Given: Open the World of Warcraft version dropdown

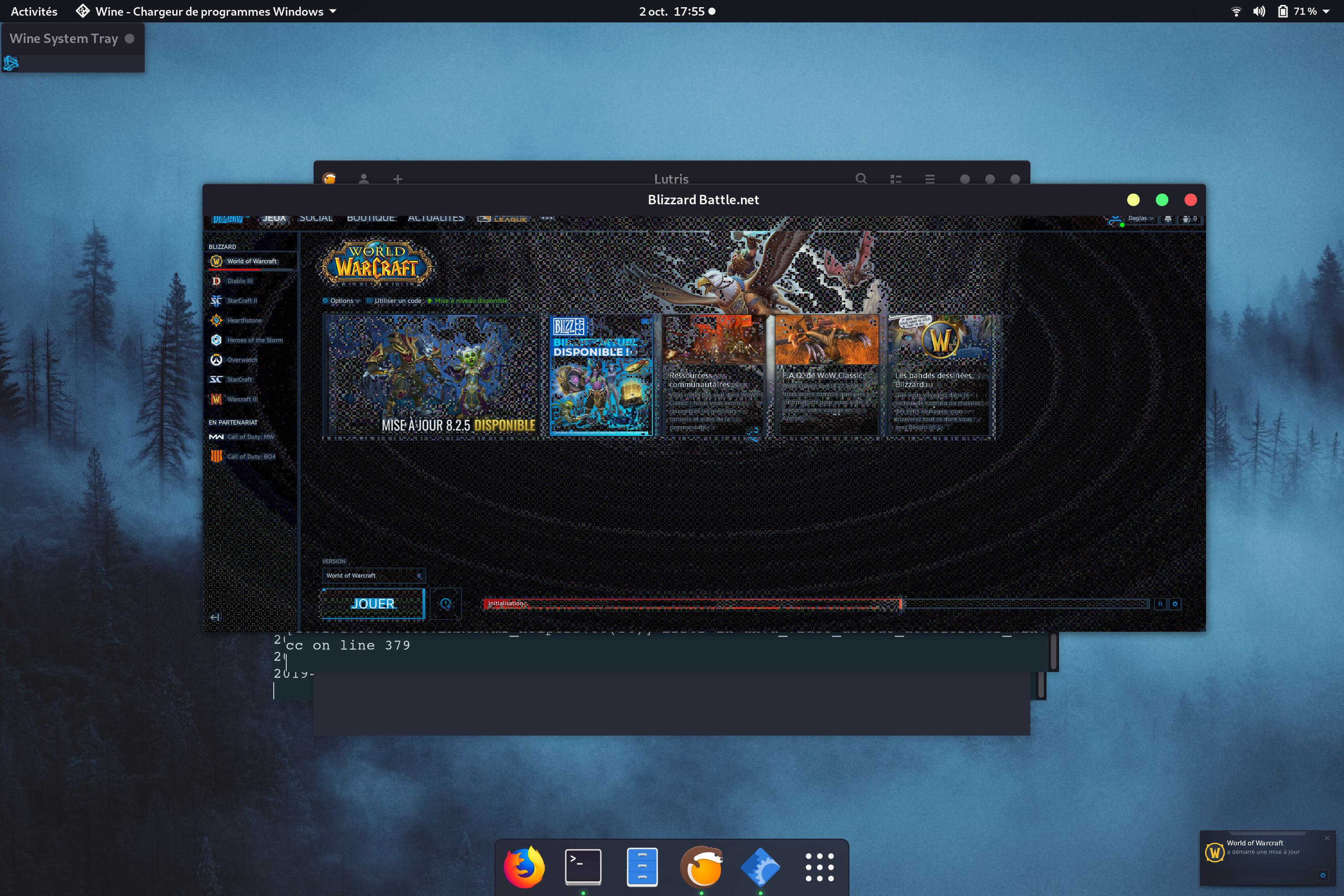Looking at the screenshot, I should 373,575.
